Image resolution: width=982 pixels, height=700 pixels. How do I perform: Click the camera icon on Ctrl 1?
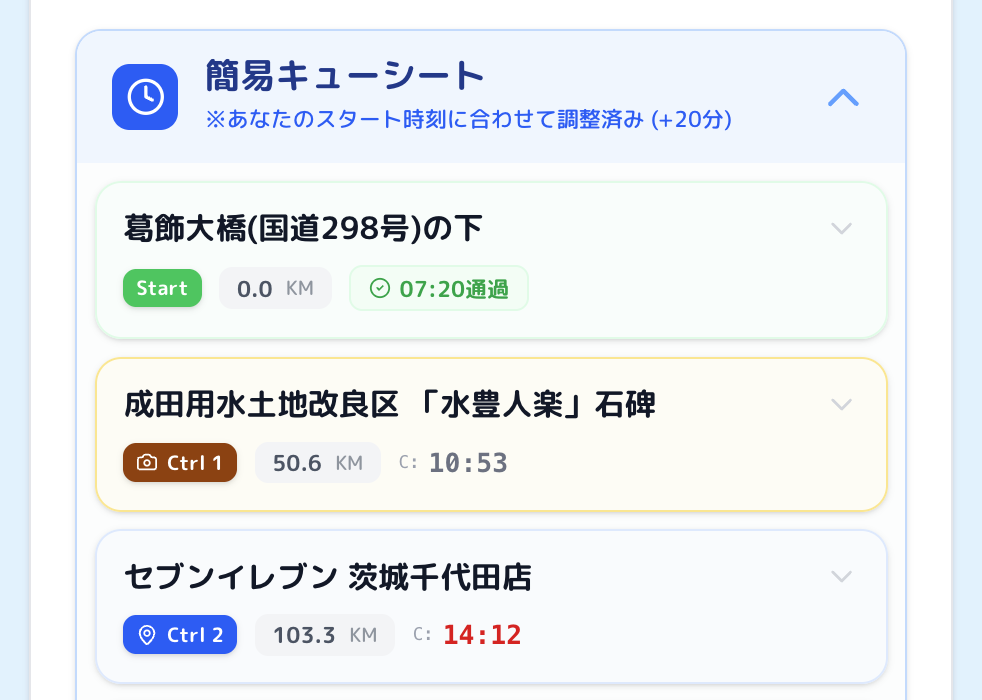tap(147, 463)
